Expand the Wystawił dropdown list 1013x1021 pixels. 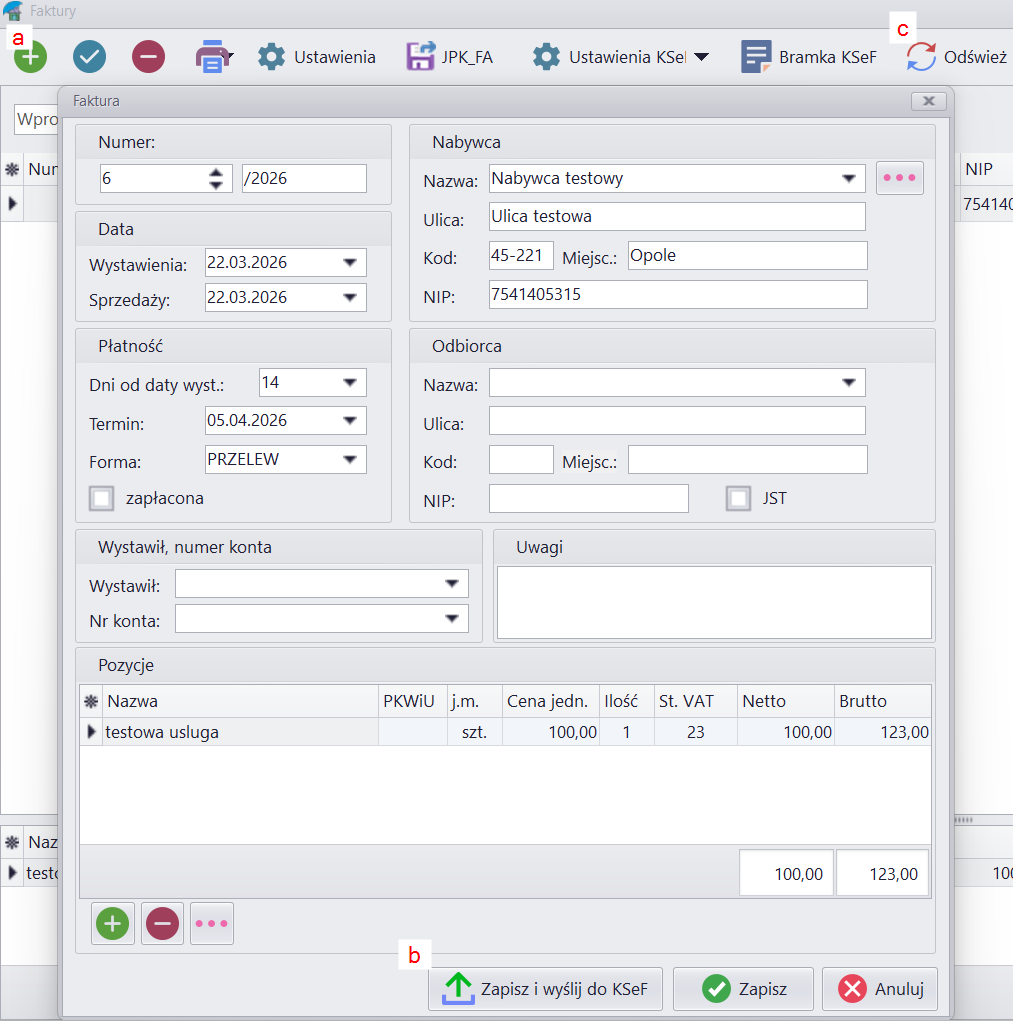point(451,584)
